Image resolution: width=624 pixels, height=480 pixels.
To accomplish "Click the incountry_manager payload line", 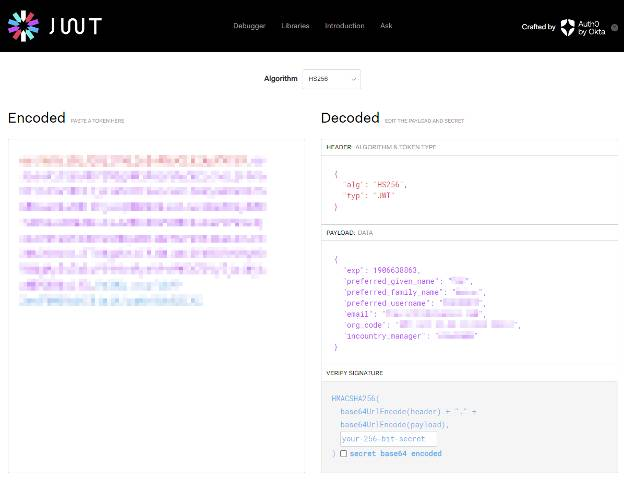I will tap(411, 336).
